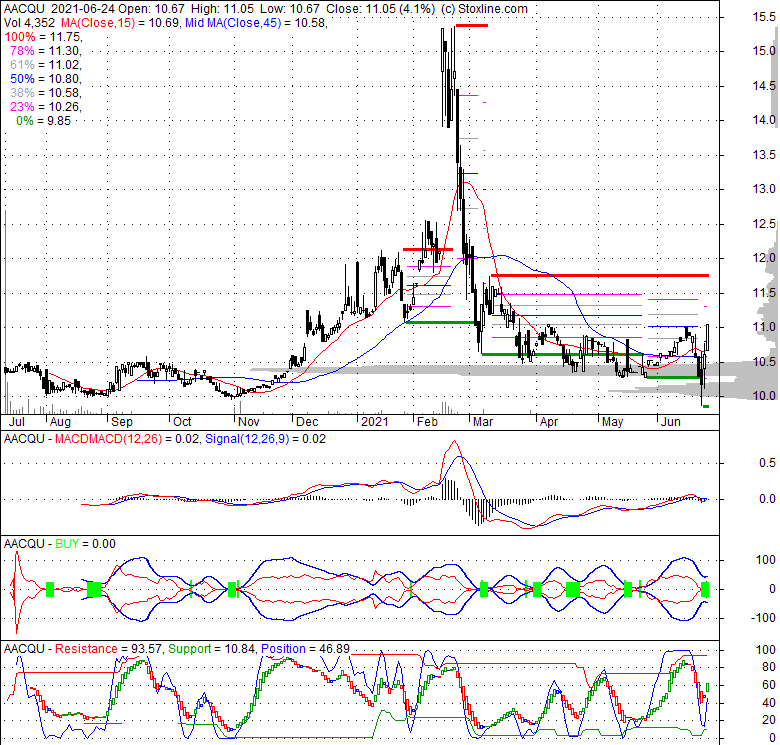This screenshot has height=745, width=780.
Task: Click the AACQU ticker symbol in header
Action: (x=24, y=9)
